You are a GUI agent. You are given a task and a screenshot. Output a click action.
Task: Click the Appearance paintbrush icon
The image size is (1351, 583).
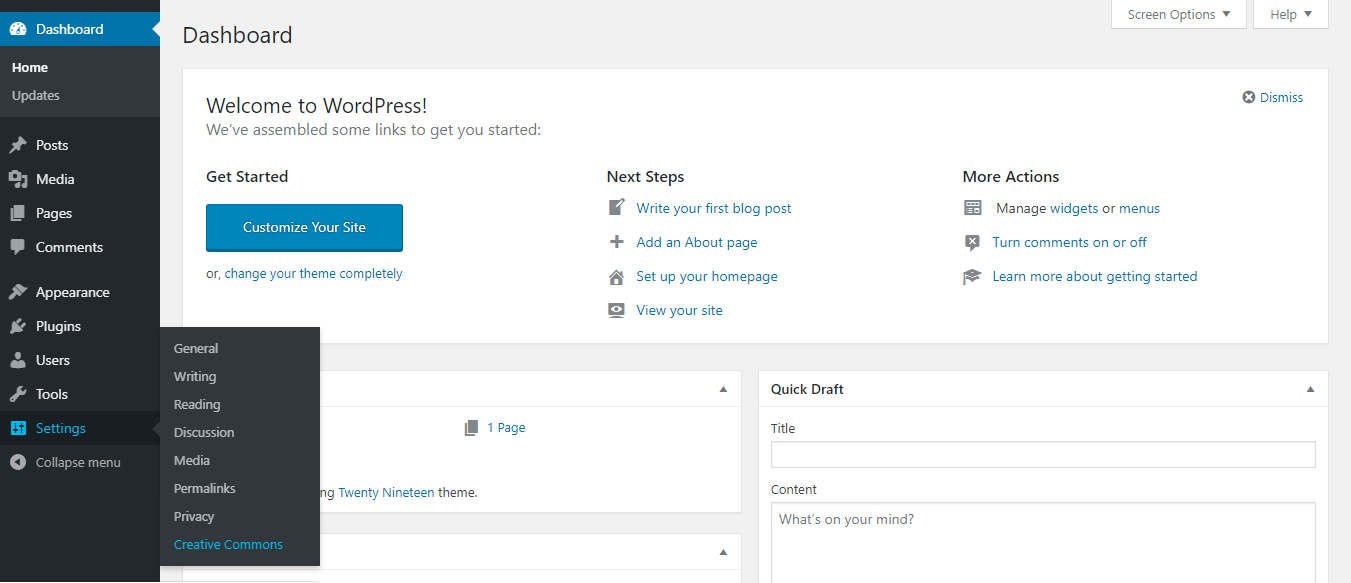[x=18, y=293]
